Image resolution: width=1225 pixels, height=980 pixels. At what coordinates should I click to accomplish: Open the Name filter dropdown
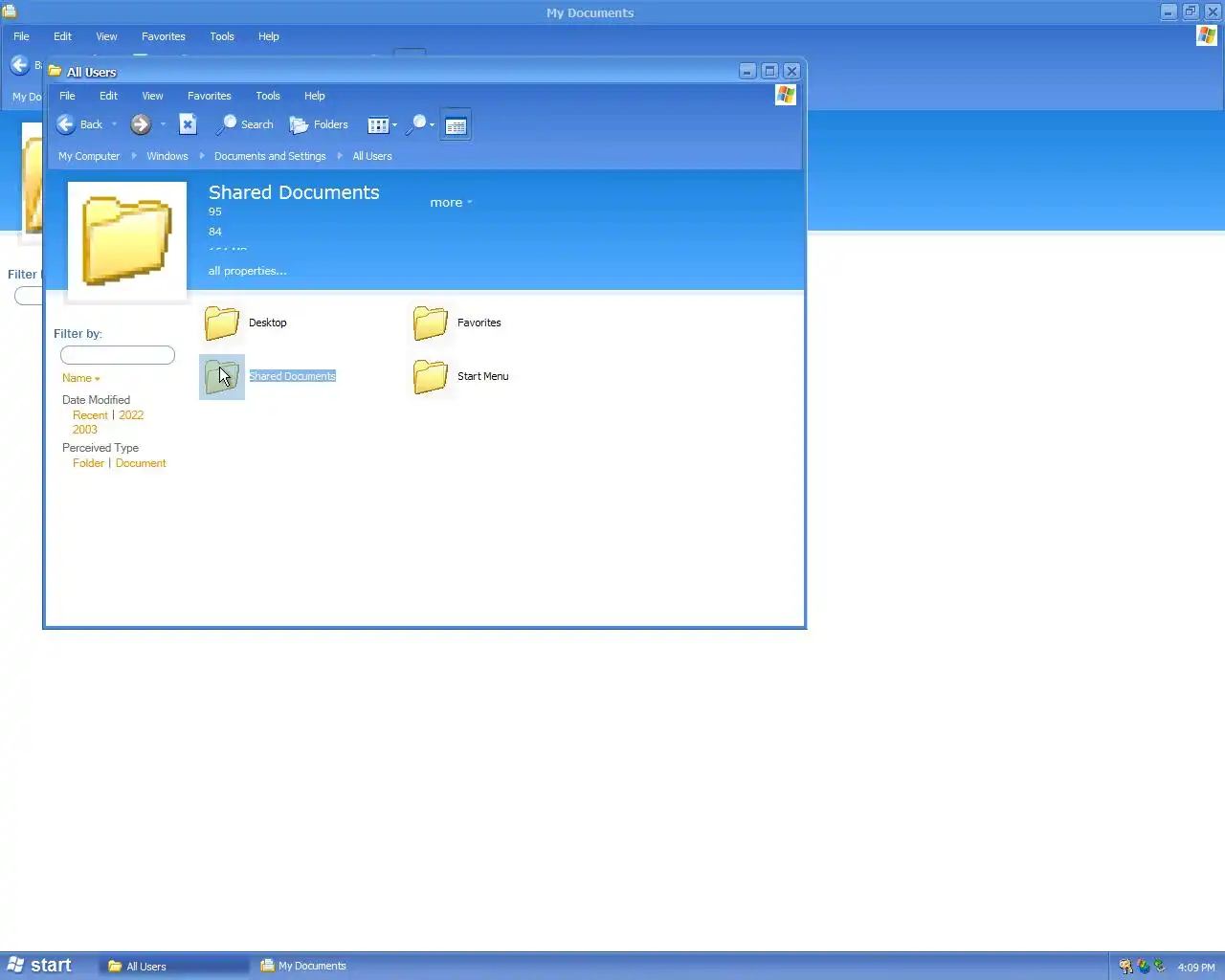[81, 378]
